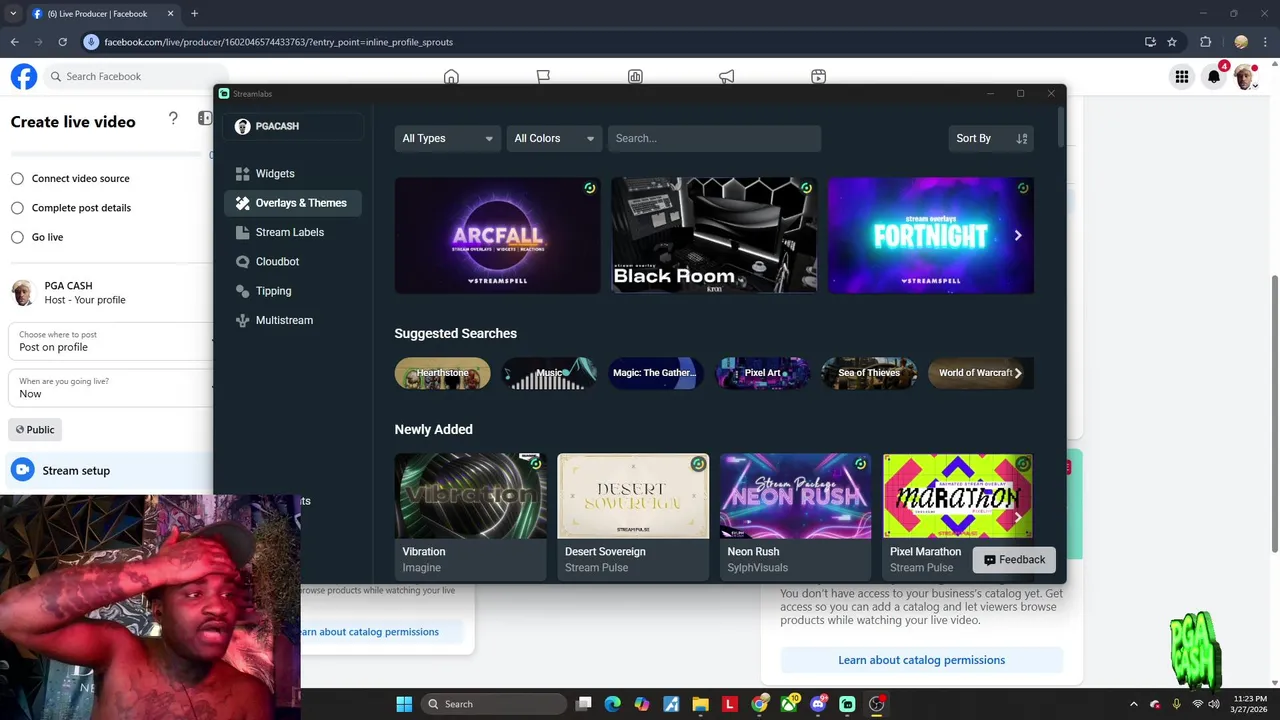This screenshot has height=720, width=1280.
Task: Open the Windows Start menu
Action: pyautogui.click(x=404, y=704)
